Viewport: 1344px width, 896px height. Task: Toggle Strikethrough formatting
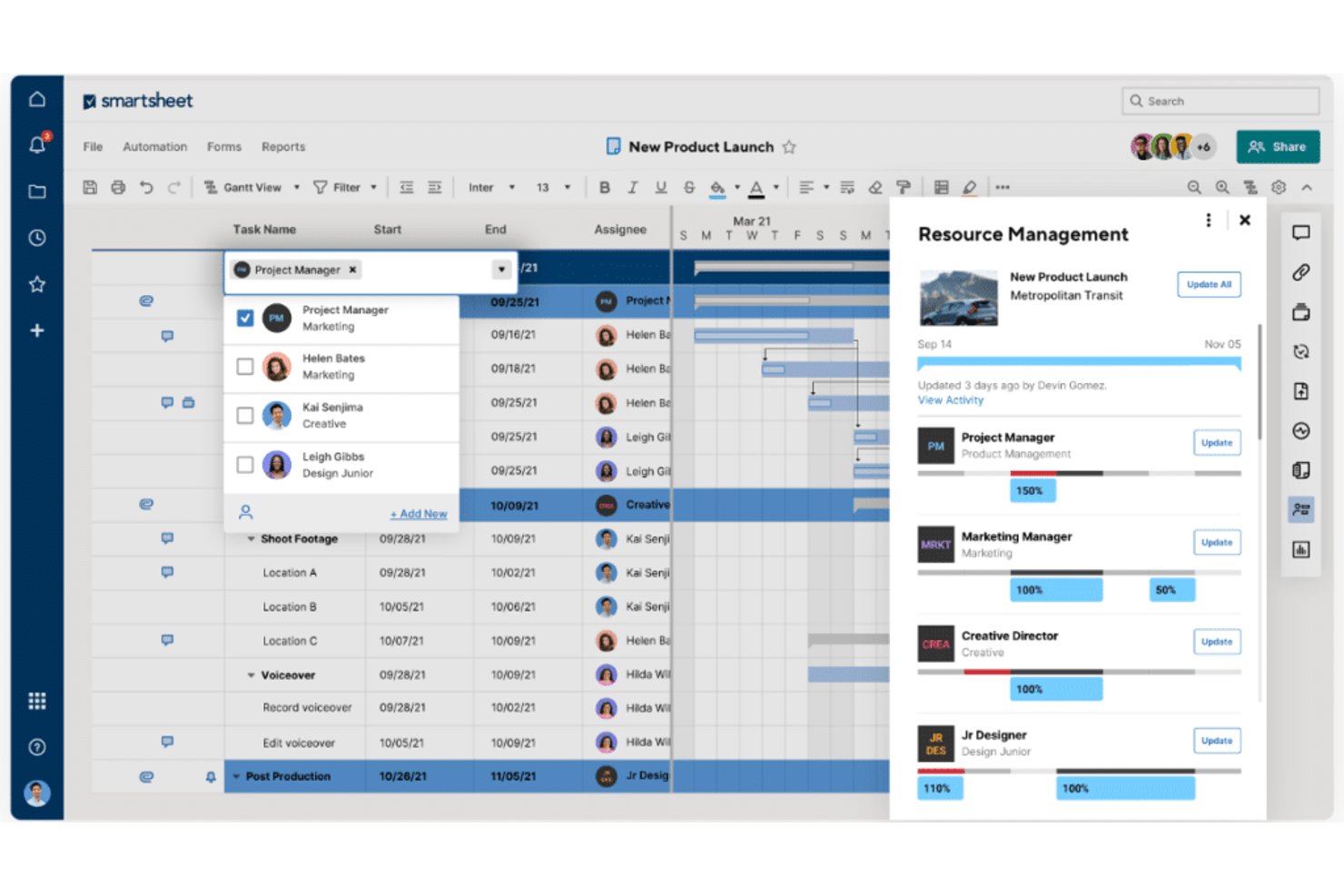(x=689, y=187)
